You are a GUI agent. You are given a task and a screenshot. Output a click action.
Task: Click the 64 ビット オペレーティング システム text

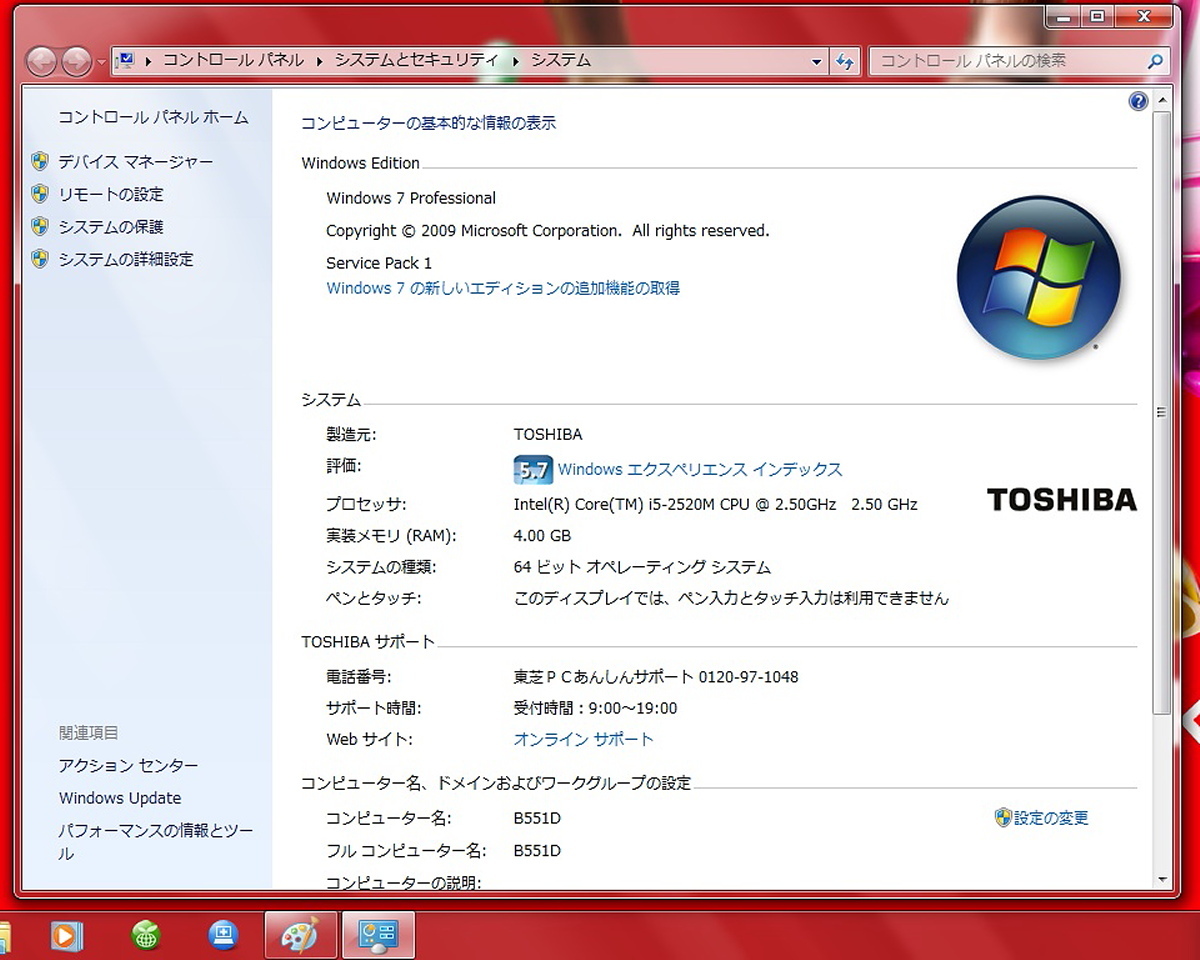pyautogui.click(x=642, y=567)
